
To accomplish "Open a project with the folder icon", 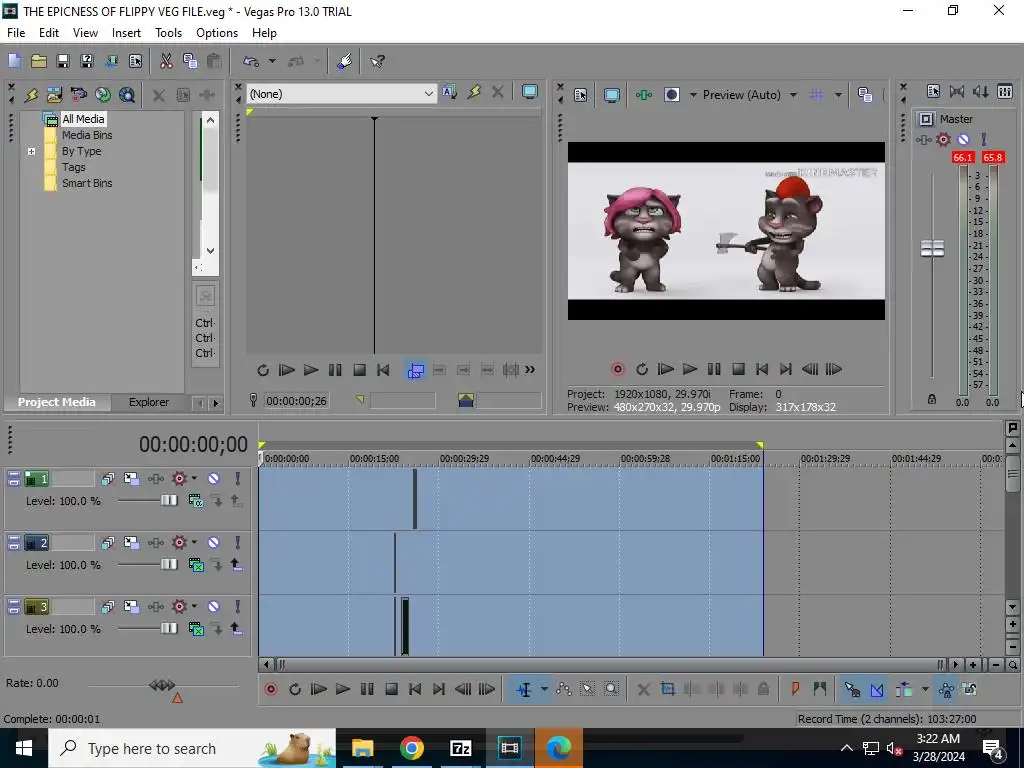I will (x=39, y=61).
